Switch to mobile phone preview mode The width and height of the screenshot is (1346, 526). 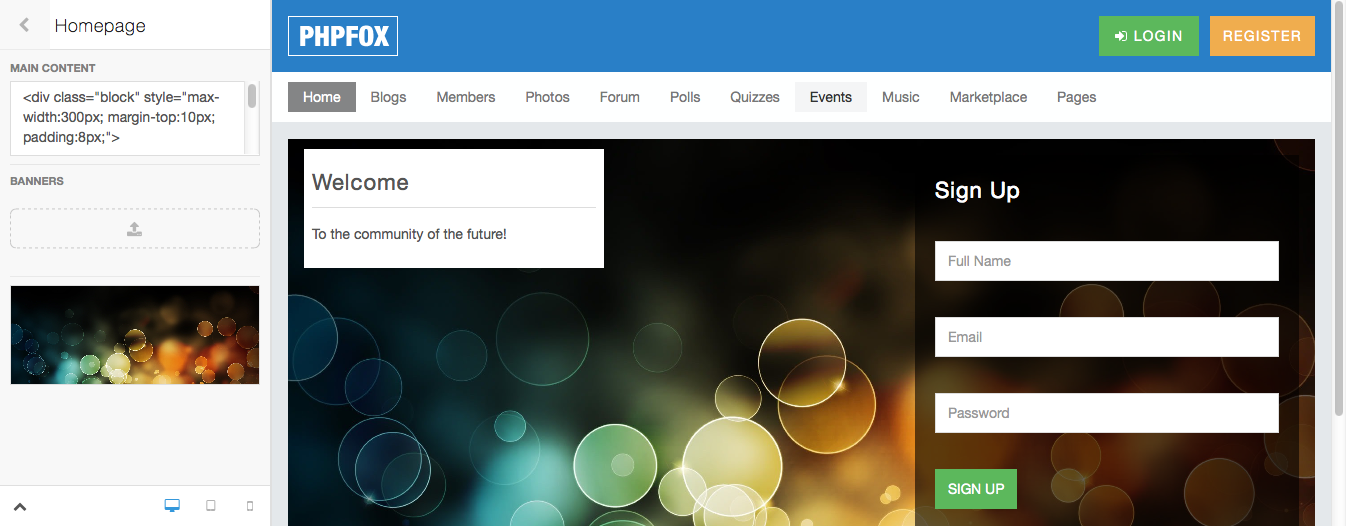250,506
